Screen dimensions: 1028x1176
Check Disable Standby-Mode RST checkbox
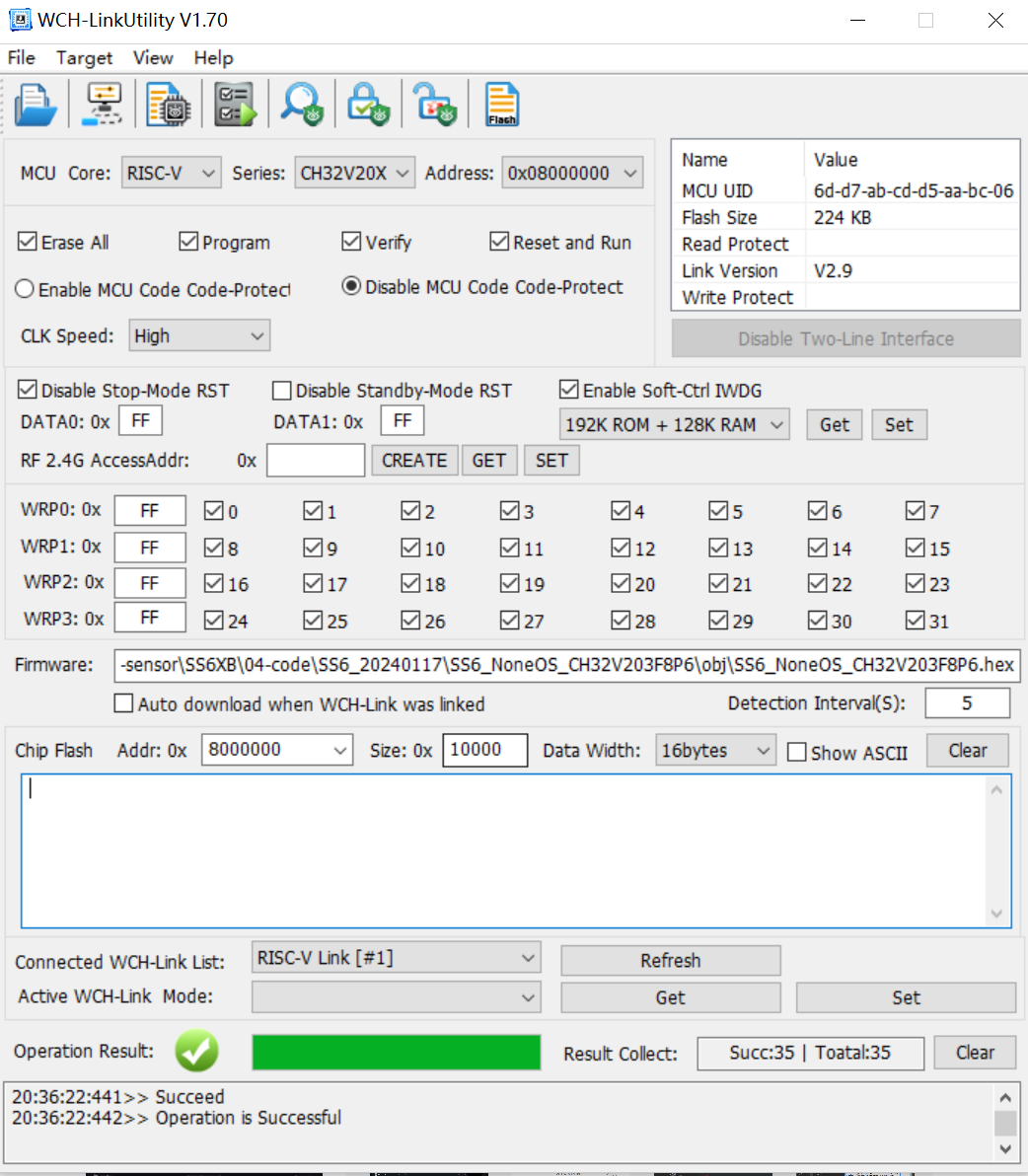282,390
